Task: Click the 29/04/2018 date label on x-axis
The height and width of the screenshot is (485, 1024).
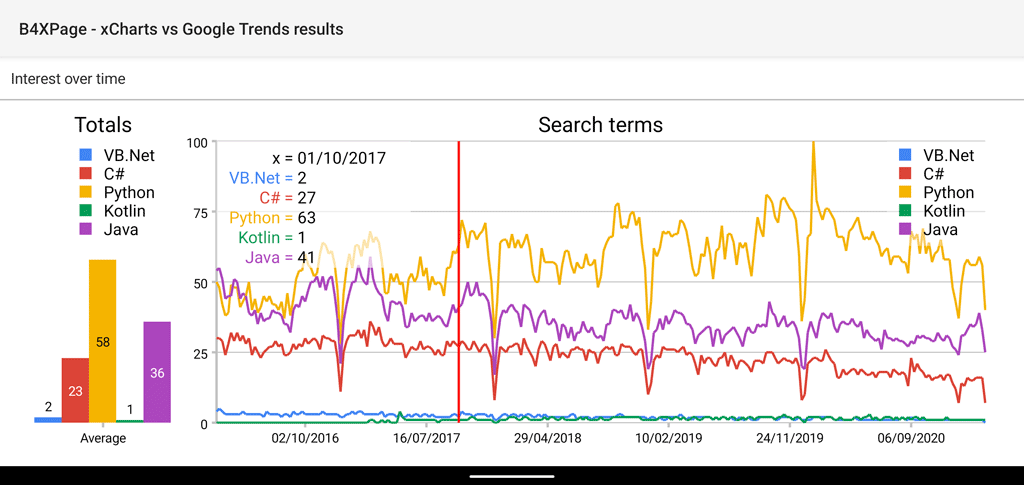Action: [548, 438]
